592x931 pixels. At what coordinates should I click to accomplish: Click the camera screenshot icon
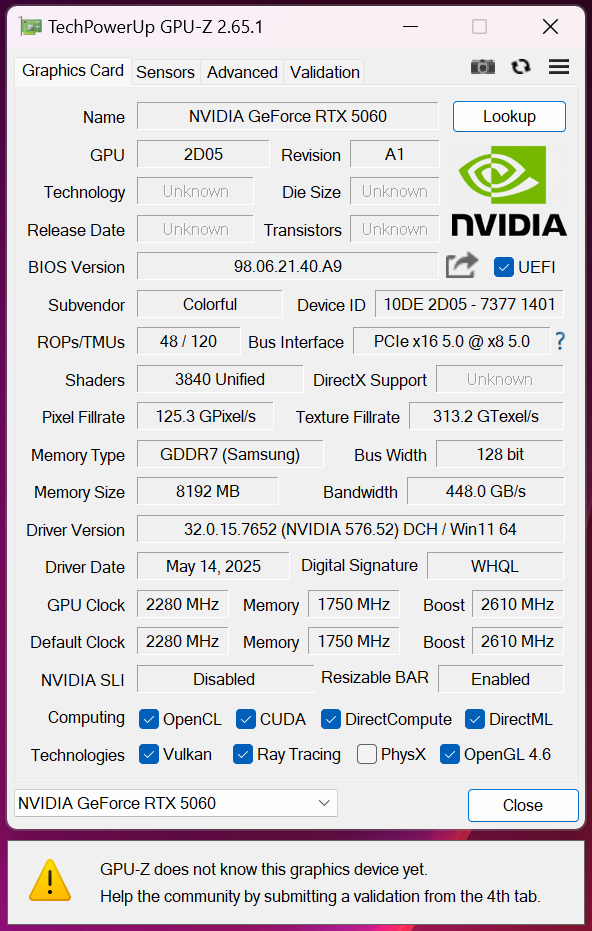pos(483,66)
